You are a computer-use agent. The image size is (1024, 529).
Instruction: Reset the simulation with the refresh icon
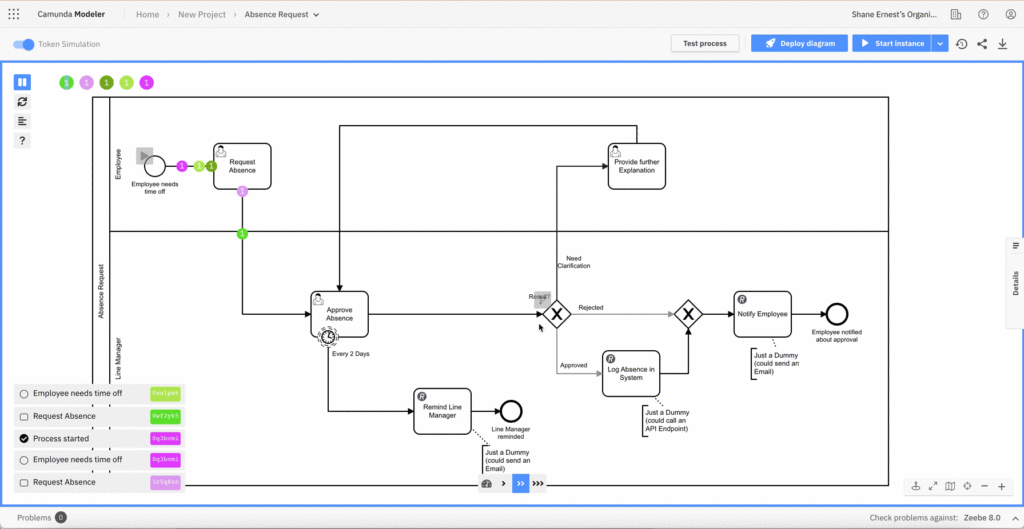pyautogui.click(x=22, y=102)
